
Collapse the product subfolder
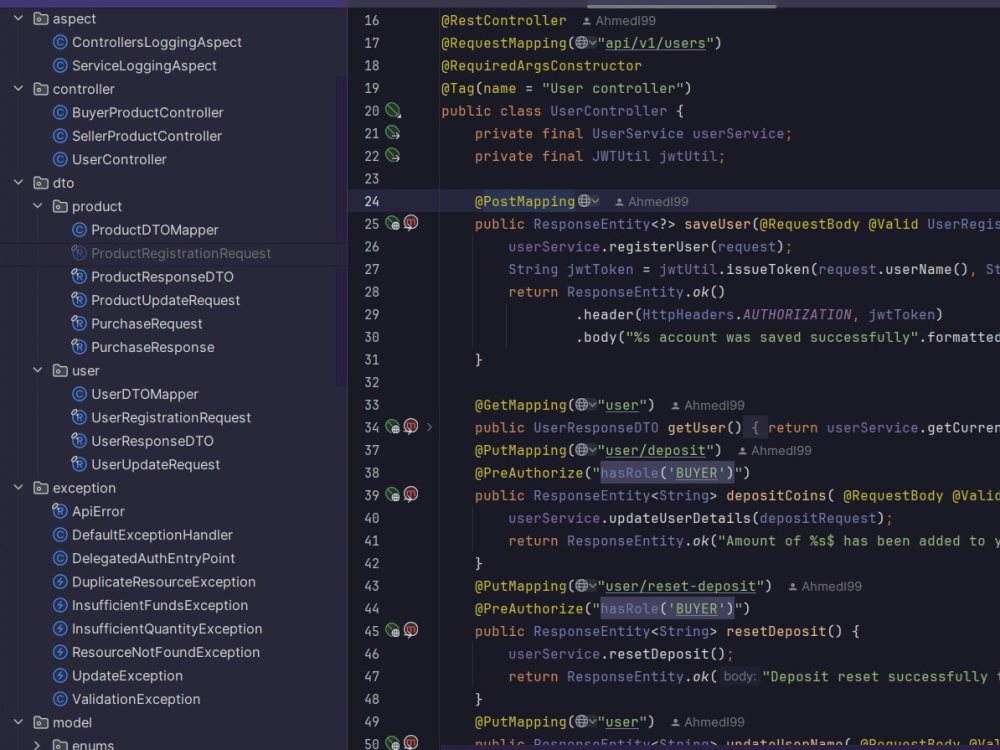click(x=38, y=206)
